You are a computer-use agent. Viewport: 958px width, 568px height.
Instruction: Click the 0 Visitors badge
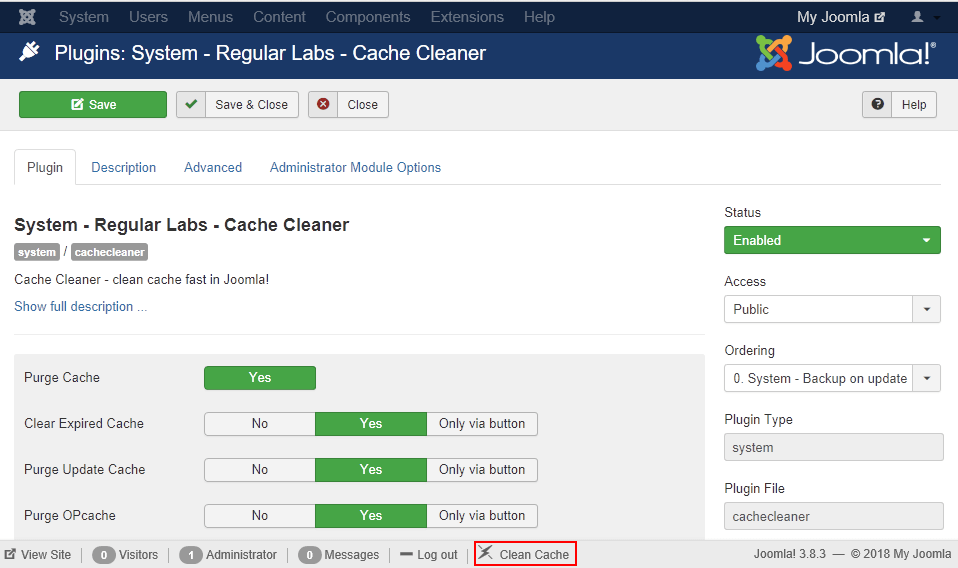pos(104,555)
